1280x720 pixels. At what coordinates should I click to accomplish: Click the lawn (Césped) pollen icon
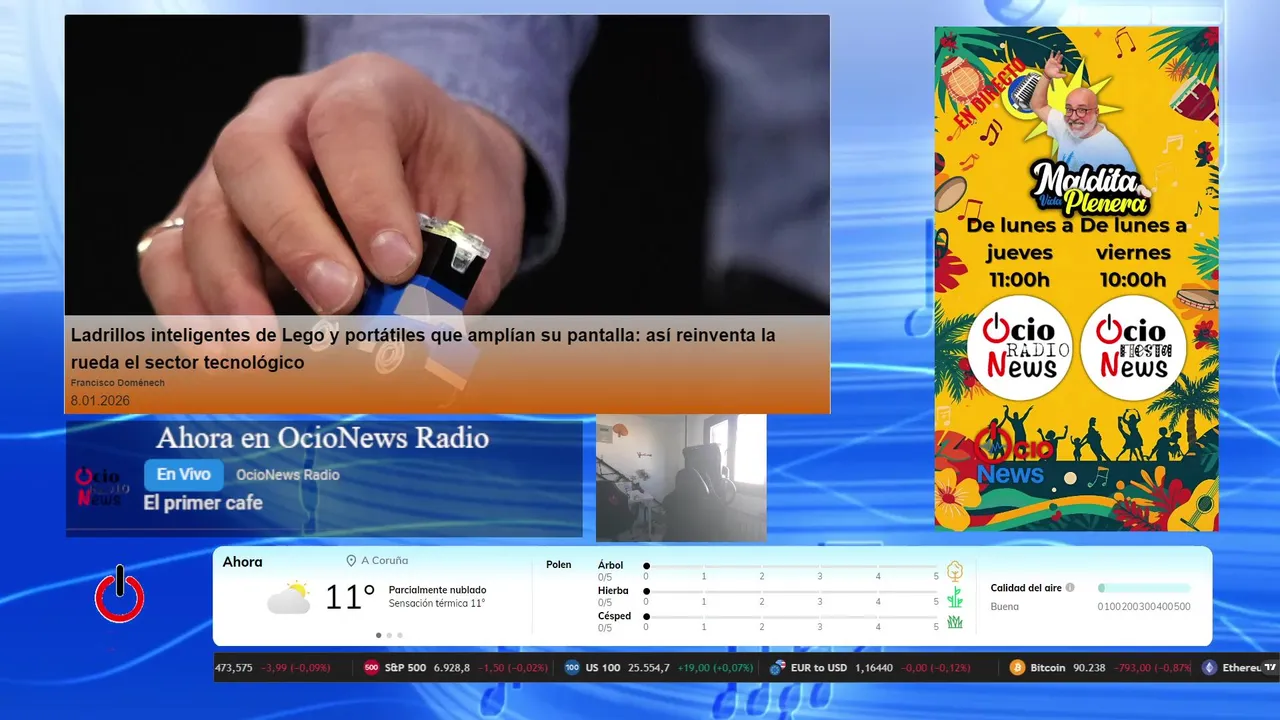955,622
